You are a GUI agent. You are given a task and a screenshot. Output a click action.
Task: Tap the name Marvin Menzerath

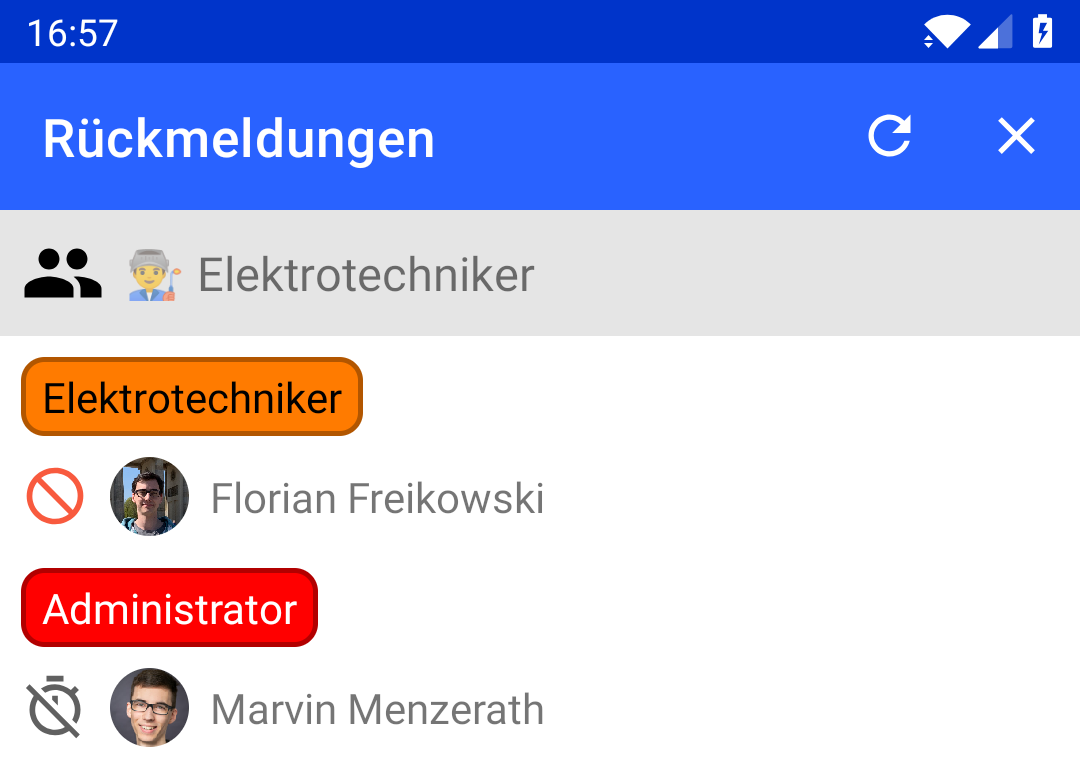pos(377,710)
